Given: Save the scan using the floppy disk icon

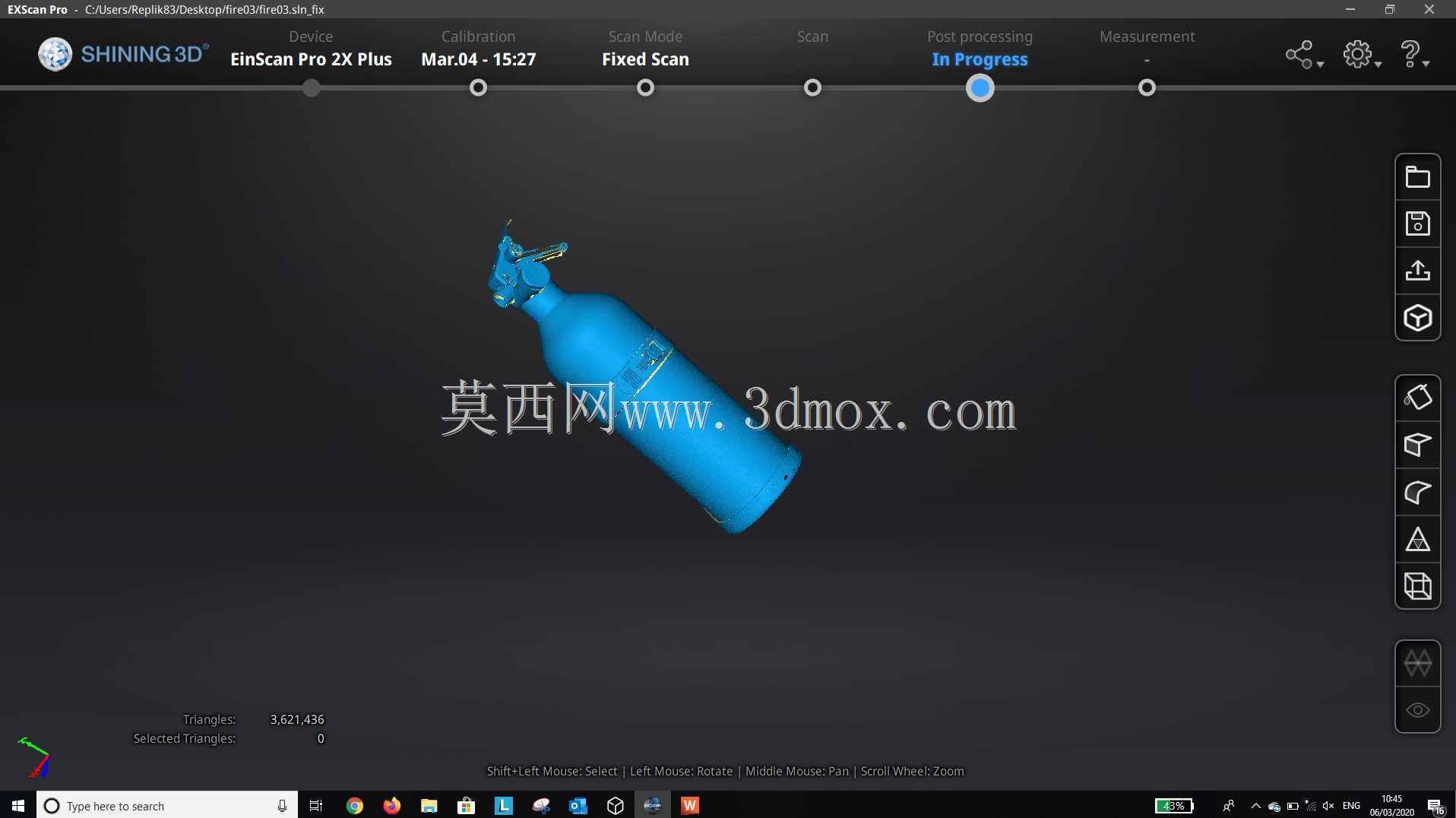Looking at the screenshot, I should [1417, 224].
